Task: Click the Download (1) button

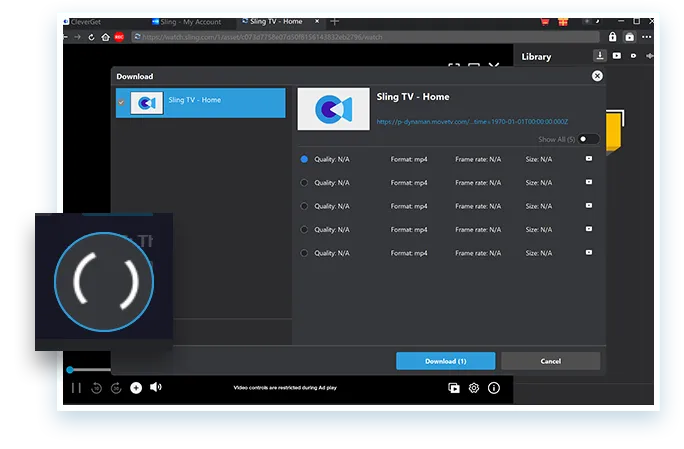Action: click(x=445, y=361)
